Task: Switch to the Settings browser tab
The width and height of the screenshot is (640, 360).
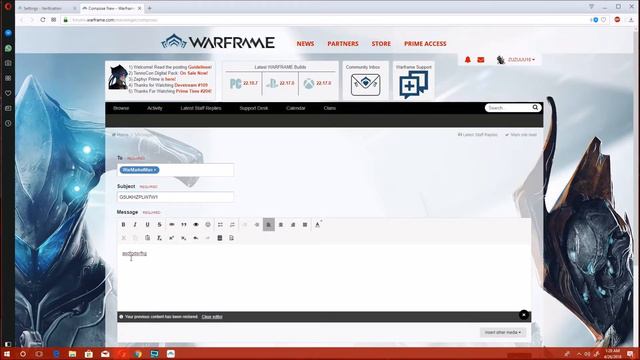Action: point(47,8)
